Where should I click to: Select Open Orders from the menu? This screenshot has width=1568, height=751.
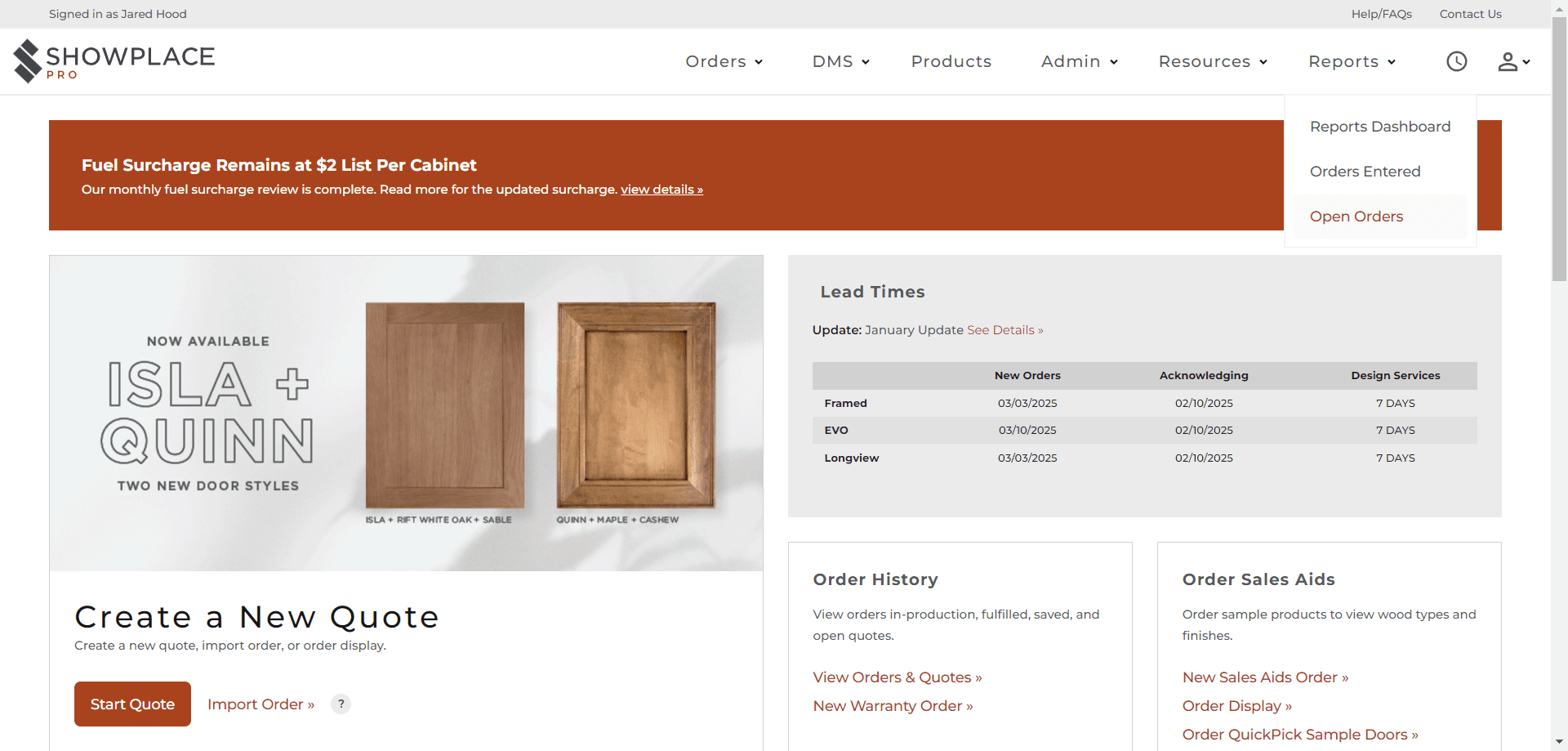pos(1380,217)
